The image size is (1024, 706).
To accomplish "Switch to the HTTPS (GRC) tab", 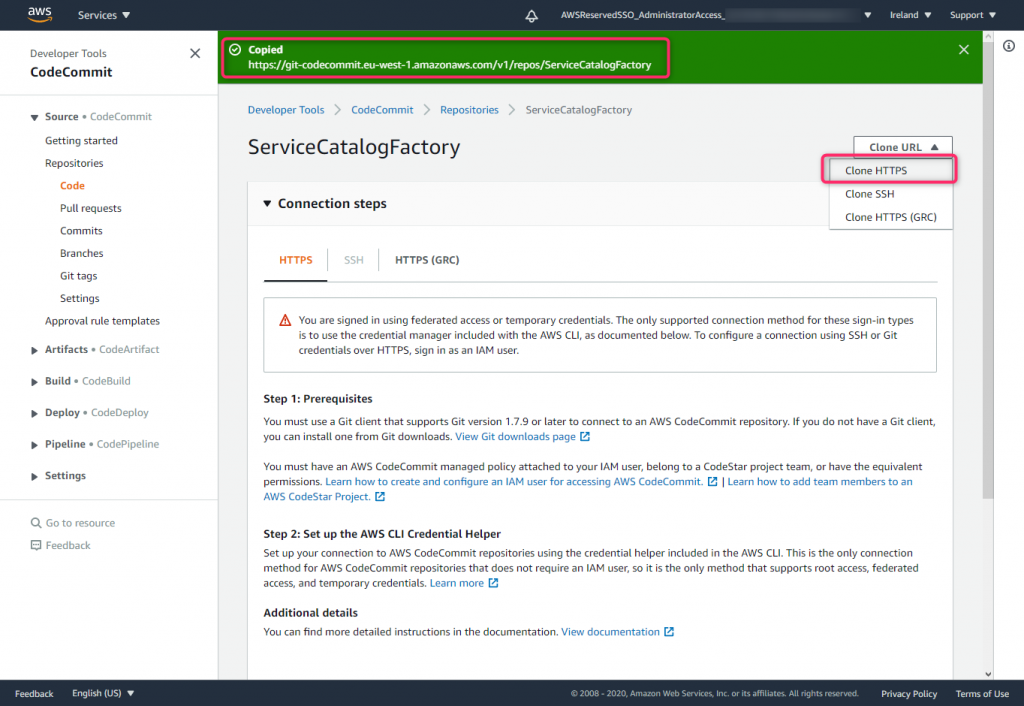I will click(x=427, y=260).
